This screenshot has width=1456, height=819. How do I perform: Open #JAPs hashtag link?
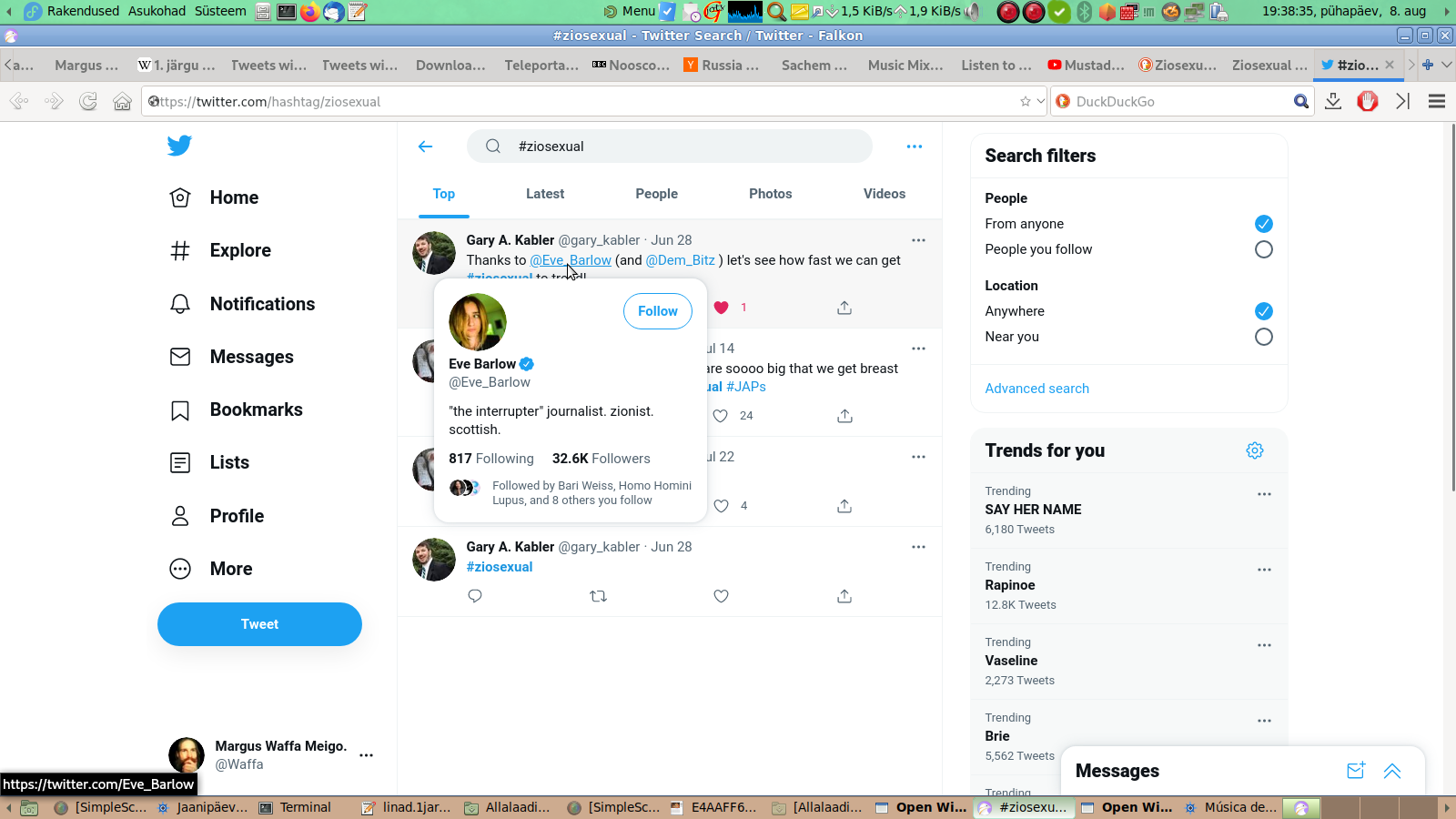point(746,387)
